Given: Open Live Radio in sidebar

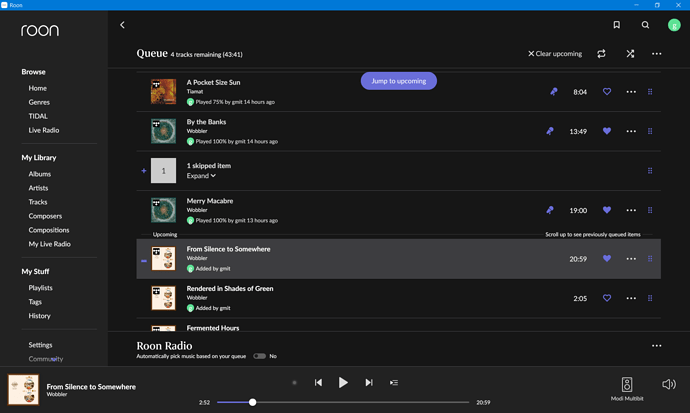Looking at the screenshot, I should [x=44, y=130].
